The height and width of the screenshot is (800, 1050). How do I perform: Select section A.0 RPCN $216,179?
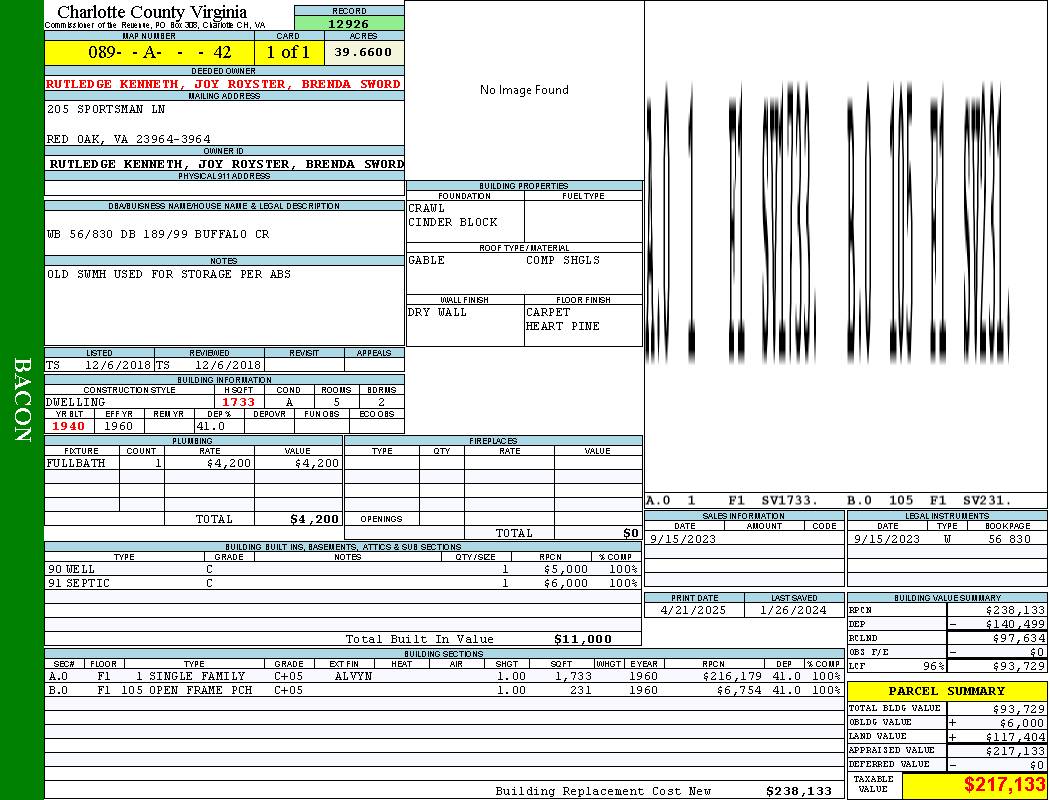point(732,677)
